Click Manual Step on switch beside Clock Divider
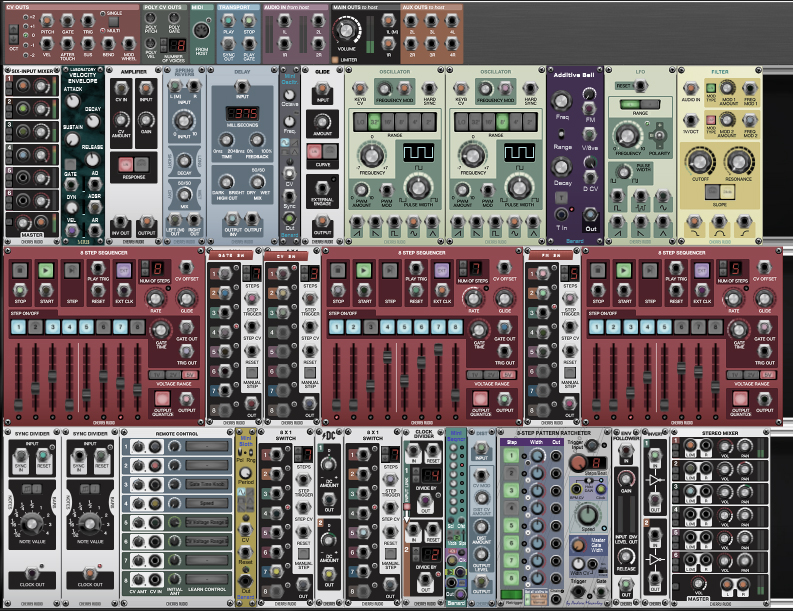 [x=390, y=554]
